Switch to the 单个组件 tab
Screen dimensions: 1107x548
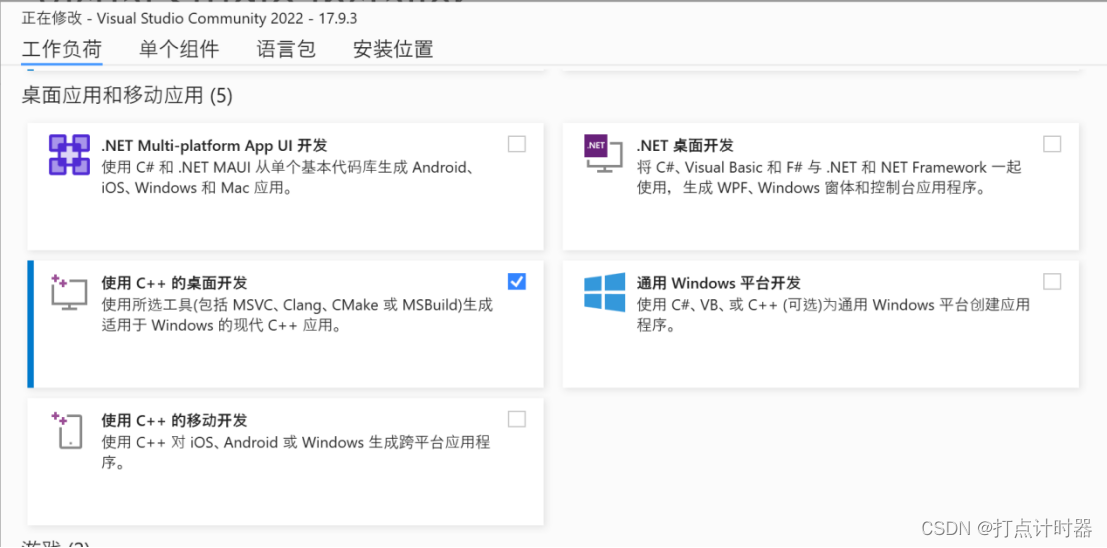[179, 49]
